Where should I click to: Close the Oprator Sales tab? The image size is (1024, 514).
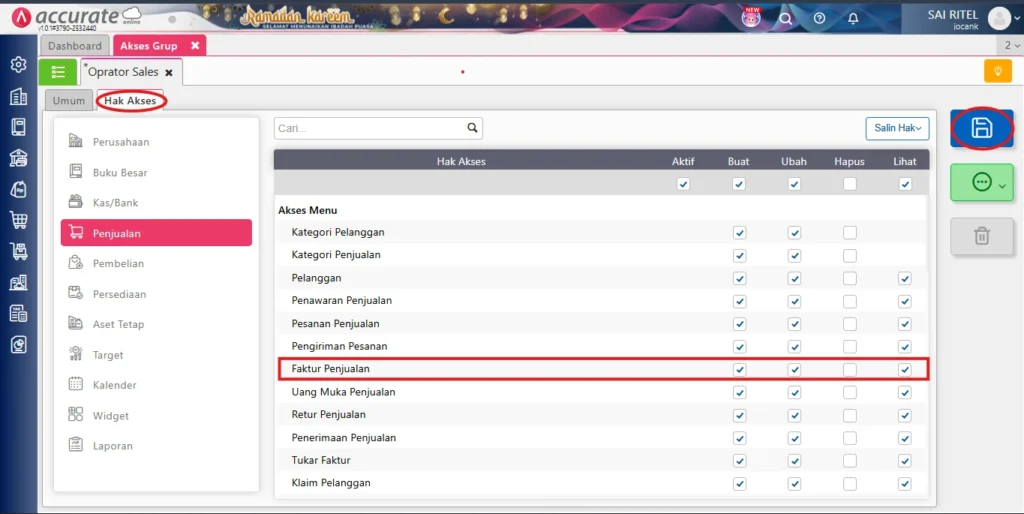point(169,73)
